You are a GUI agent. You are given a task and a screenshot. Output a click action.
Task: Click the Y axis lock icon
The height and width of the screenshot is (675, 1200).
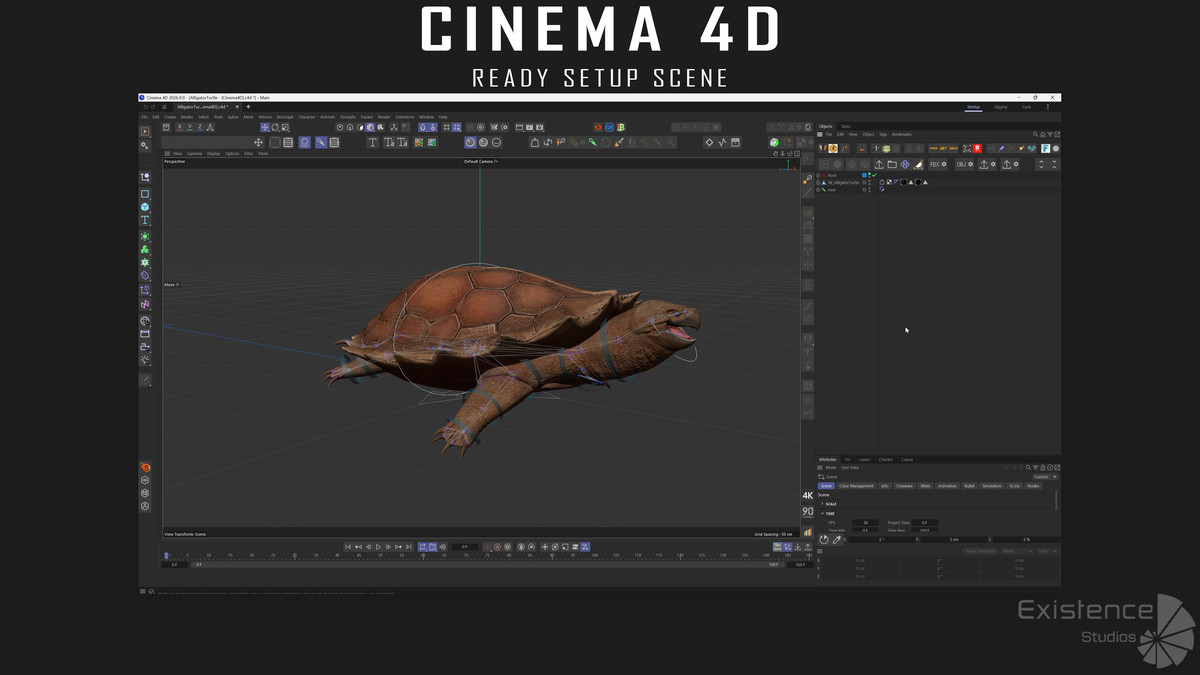[190, 127]
